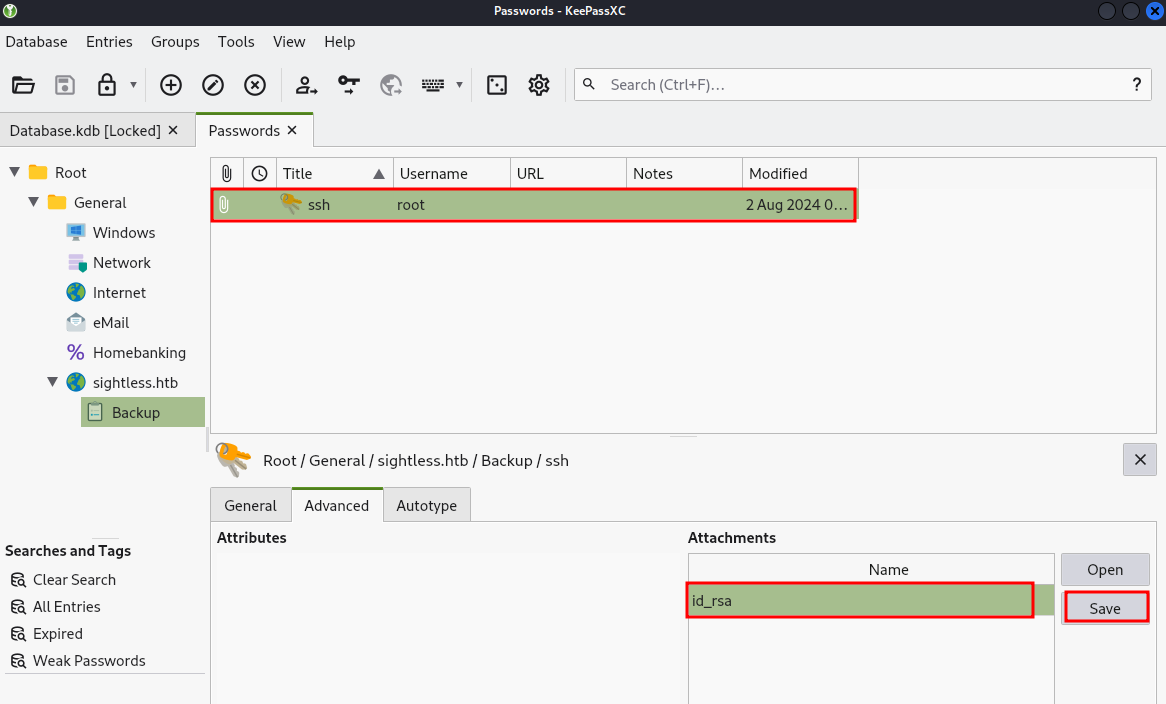
Task: Click the search entries field
Action: (x=860, y=85)
